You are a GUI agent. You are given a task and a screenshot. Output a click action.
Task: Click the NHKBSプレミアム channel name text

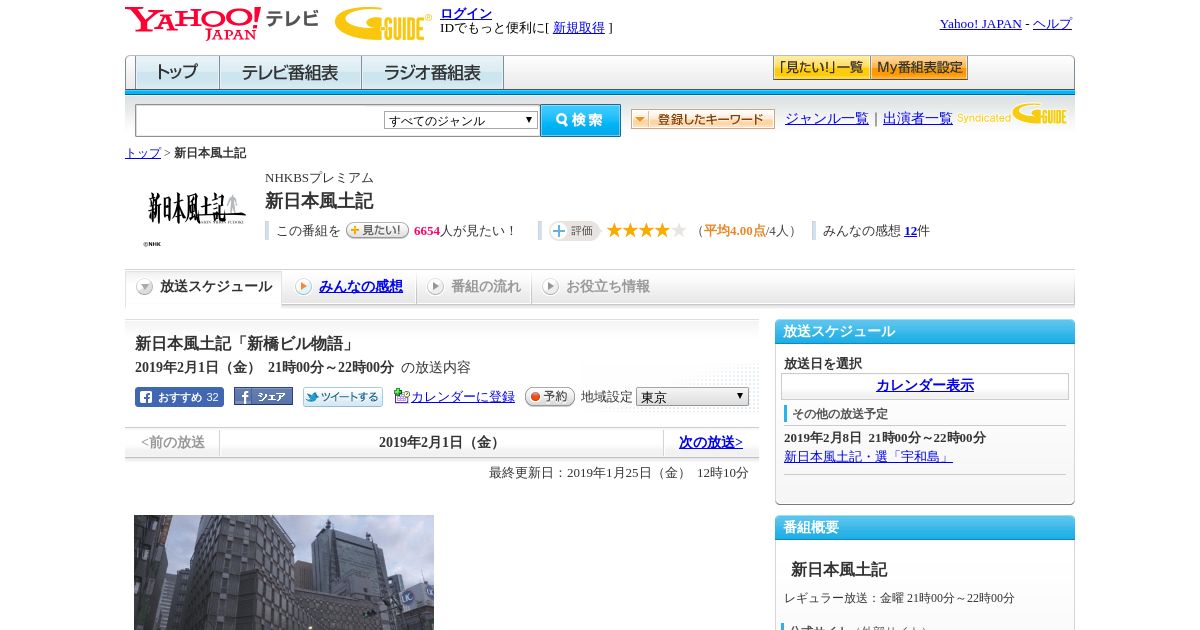tap(319, 178)
